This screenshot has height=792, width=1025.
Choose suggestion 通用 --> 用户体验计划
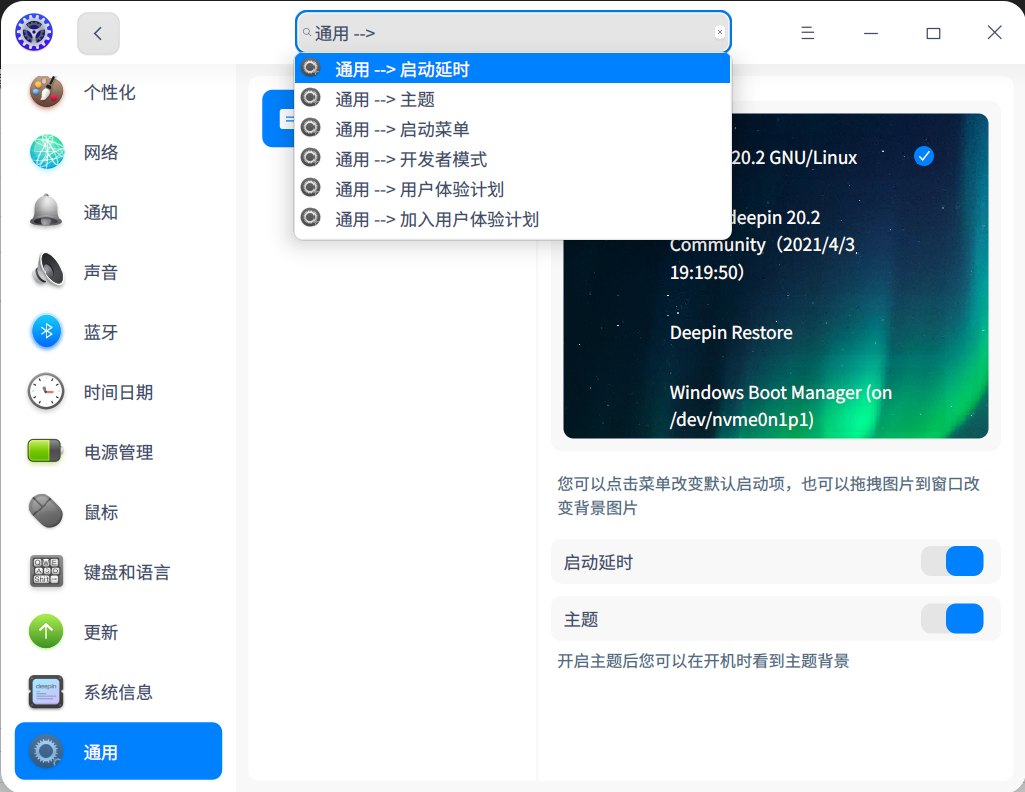[512, 189]
